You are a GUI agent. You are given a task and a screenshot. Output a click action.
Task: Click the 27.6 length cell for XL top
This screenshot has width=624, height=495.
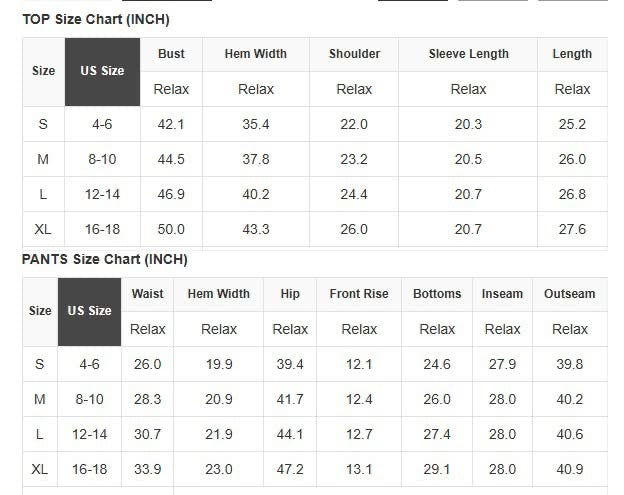pyautogui.click(x=572, y=230)
